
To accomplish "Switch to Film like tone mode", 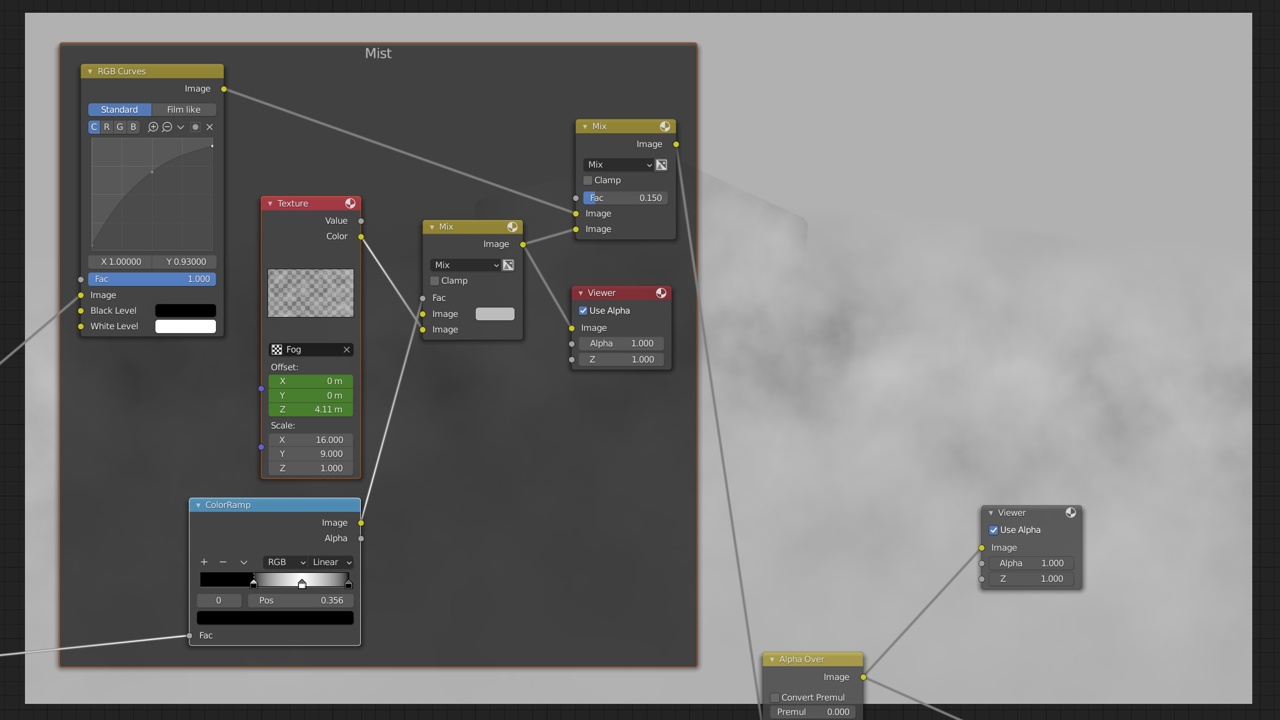I will [183, 110].
